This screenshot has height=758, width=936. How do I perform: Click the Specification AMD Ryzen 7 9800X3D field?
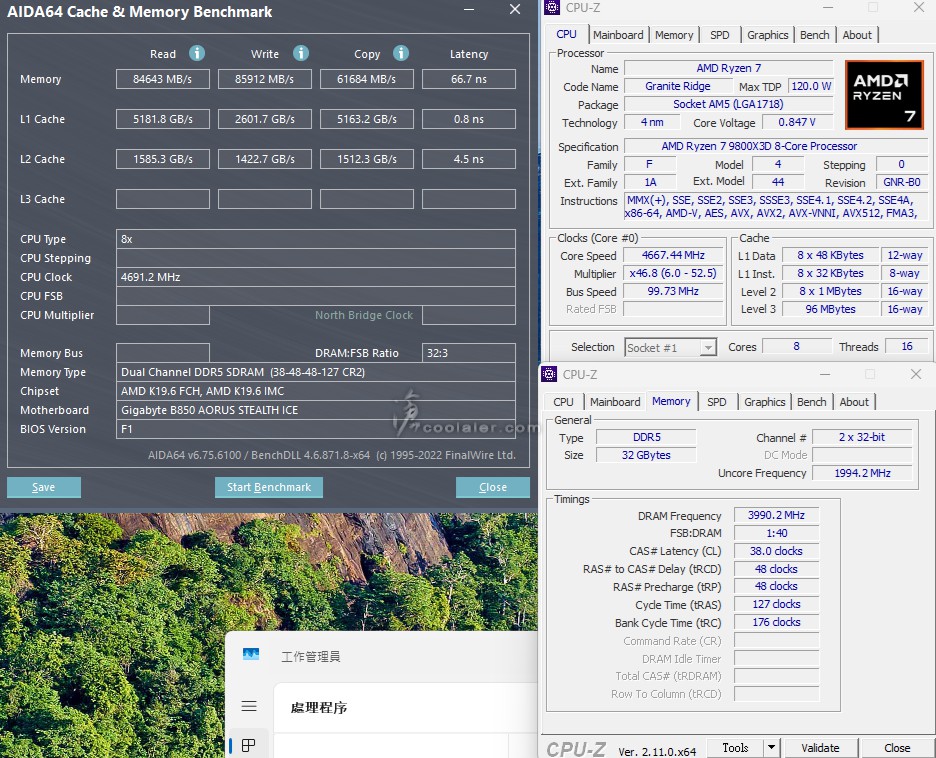coord(775,146)
